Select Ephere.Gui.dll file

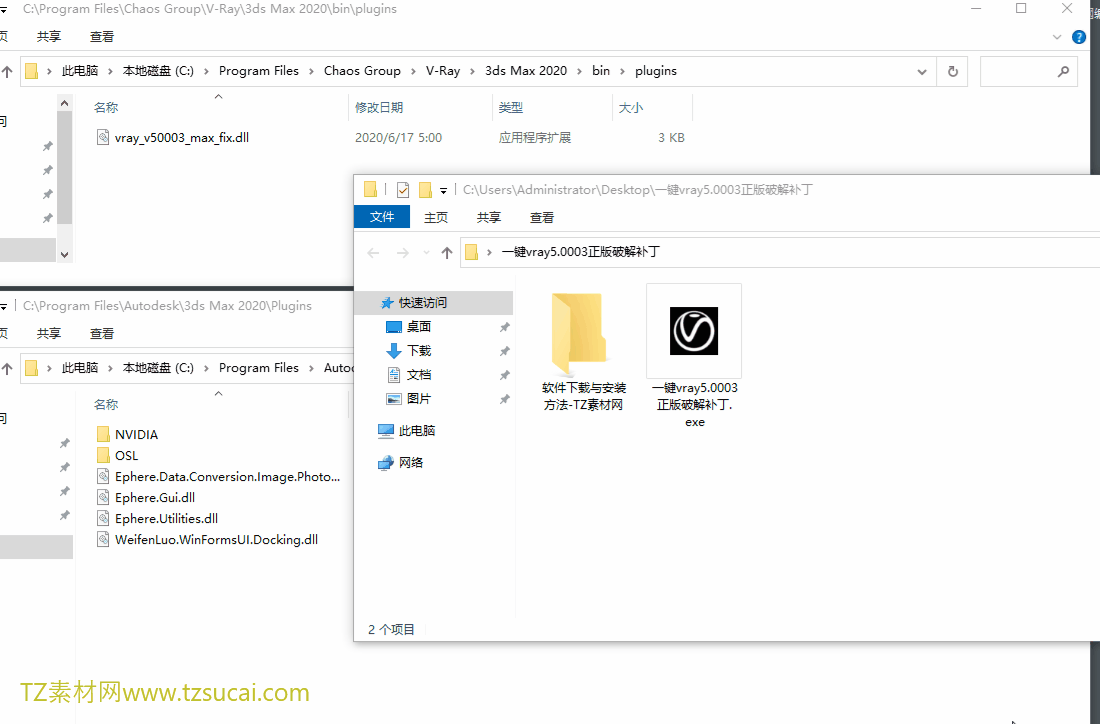[x=155, y=497]
